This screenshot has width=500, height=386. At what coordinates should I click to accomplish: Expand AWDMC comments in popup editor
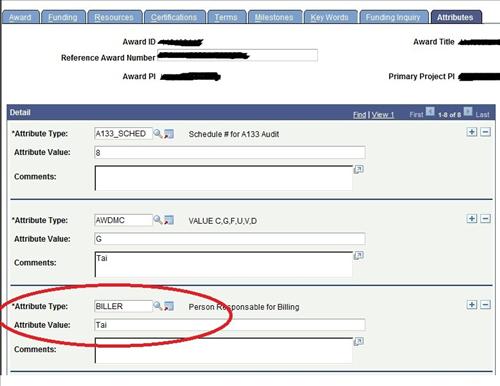(358, 256)
